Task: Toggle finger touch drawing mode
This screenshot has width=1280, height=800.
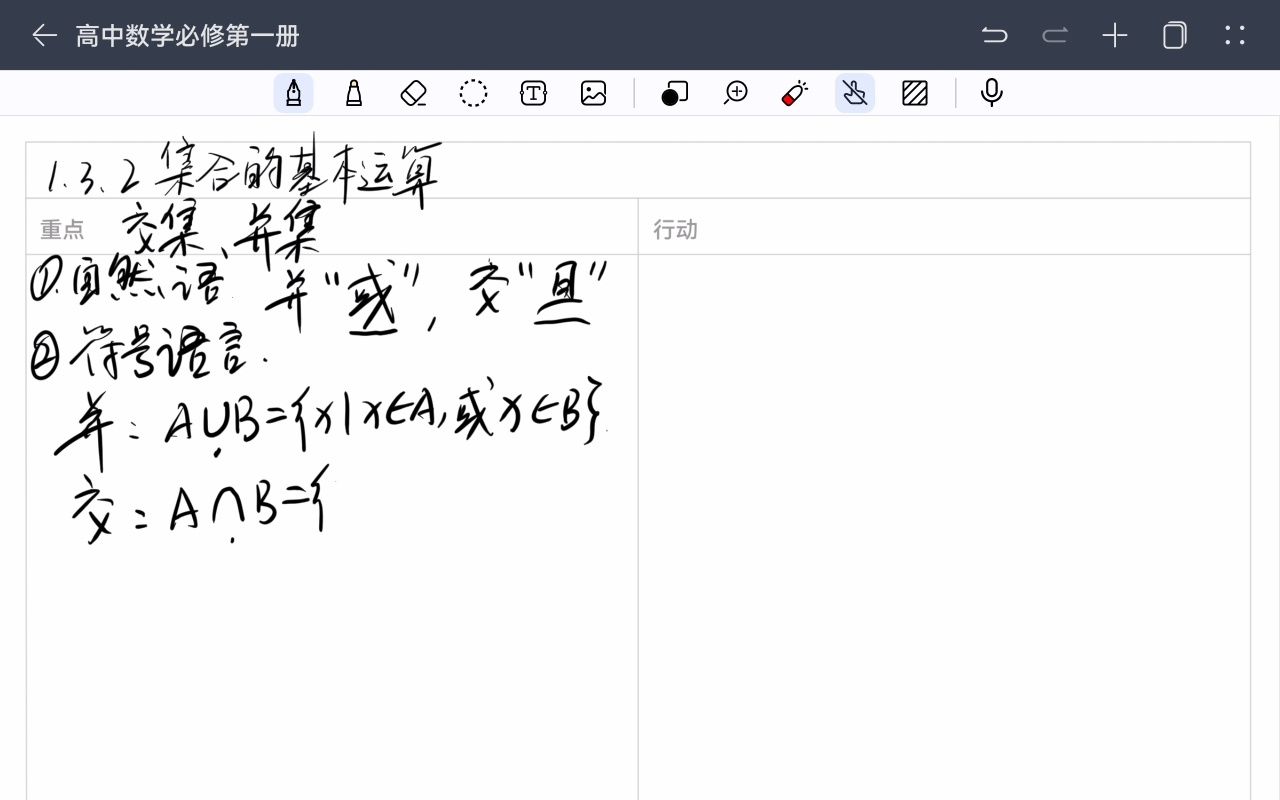Action: click(855, 93)
